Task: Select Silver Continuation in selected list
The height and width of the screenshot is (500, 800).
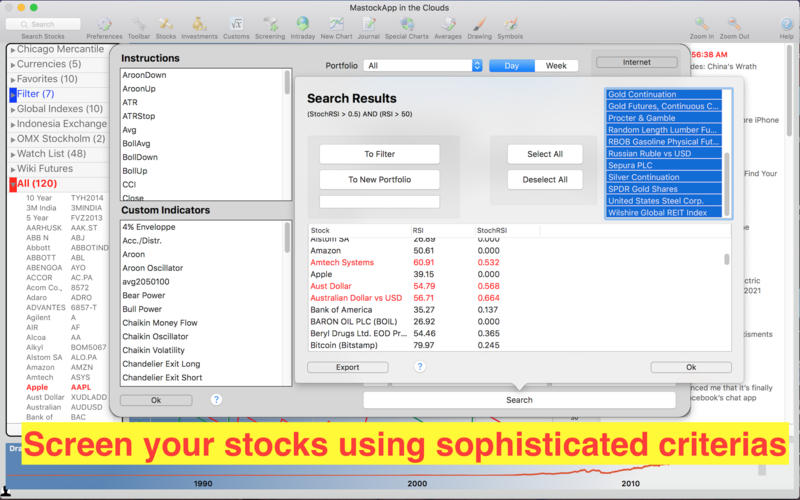Action: (664, 177)
